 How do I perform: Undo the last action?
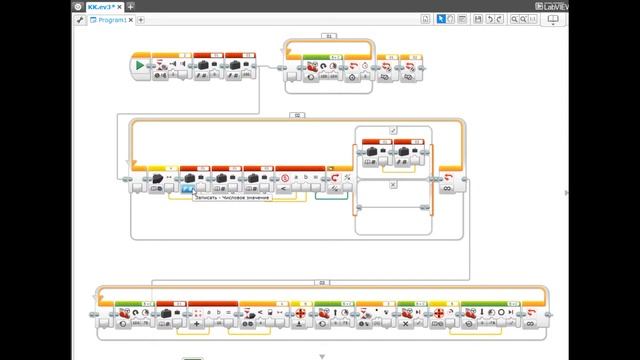coord(490,19)
